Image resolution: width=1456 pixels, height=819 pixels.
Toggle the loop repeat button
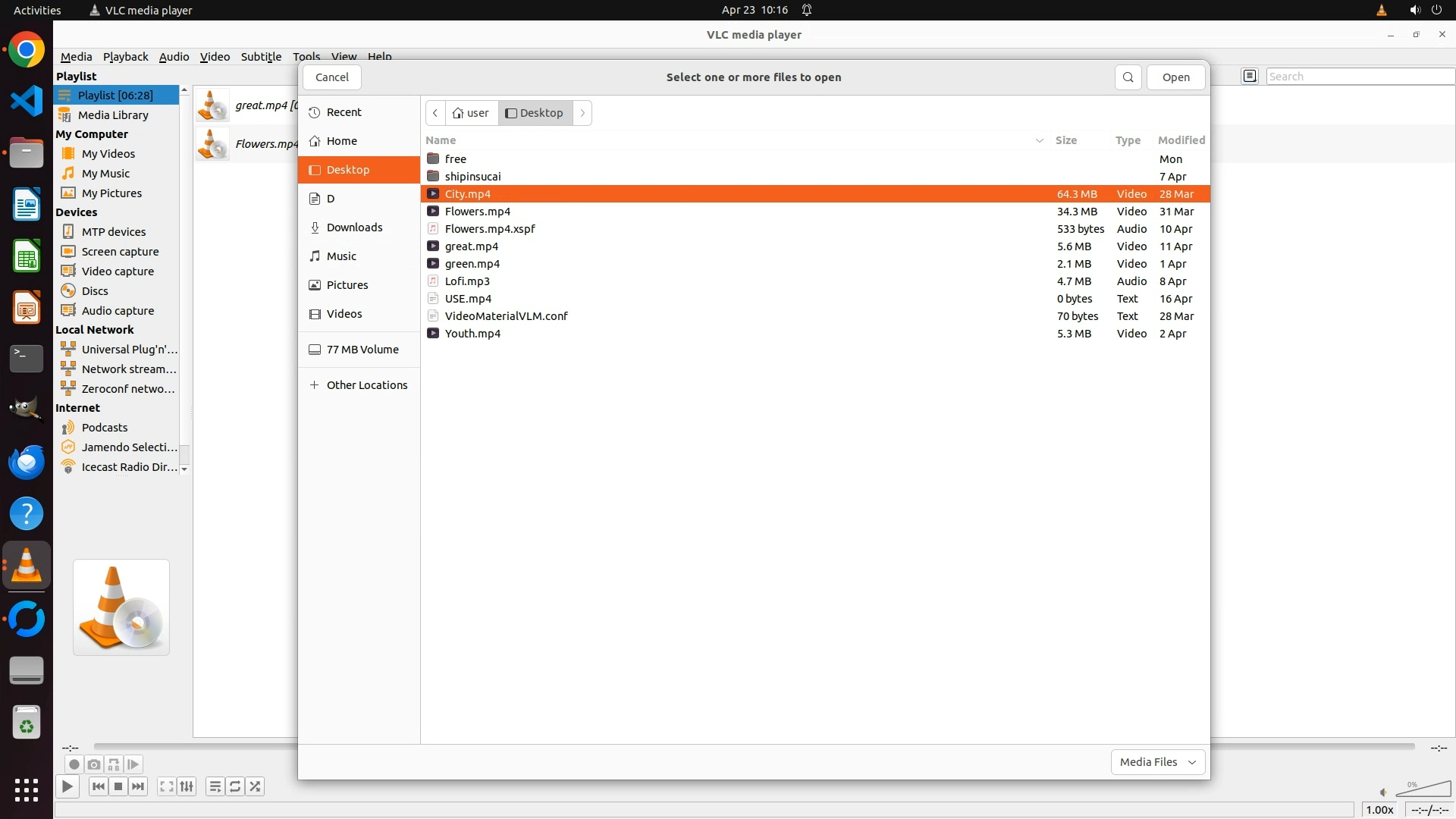(x=235, y=786)
